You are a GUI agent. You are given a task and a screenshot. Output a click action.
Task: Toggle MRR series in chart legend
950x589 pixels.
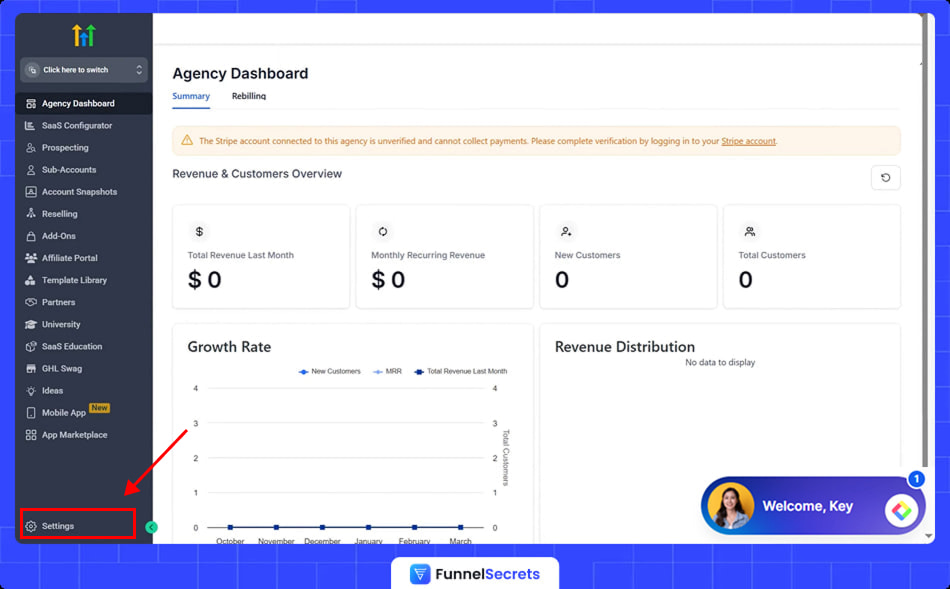(x=387, y=371)
